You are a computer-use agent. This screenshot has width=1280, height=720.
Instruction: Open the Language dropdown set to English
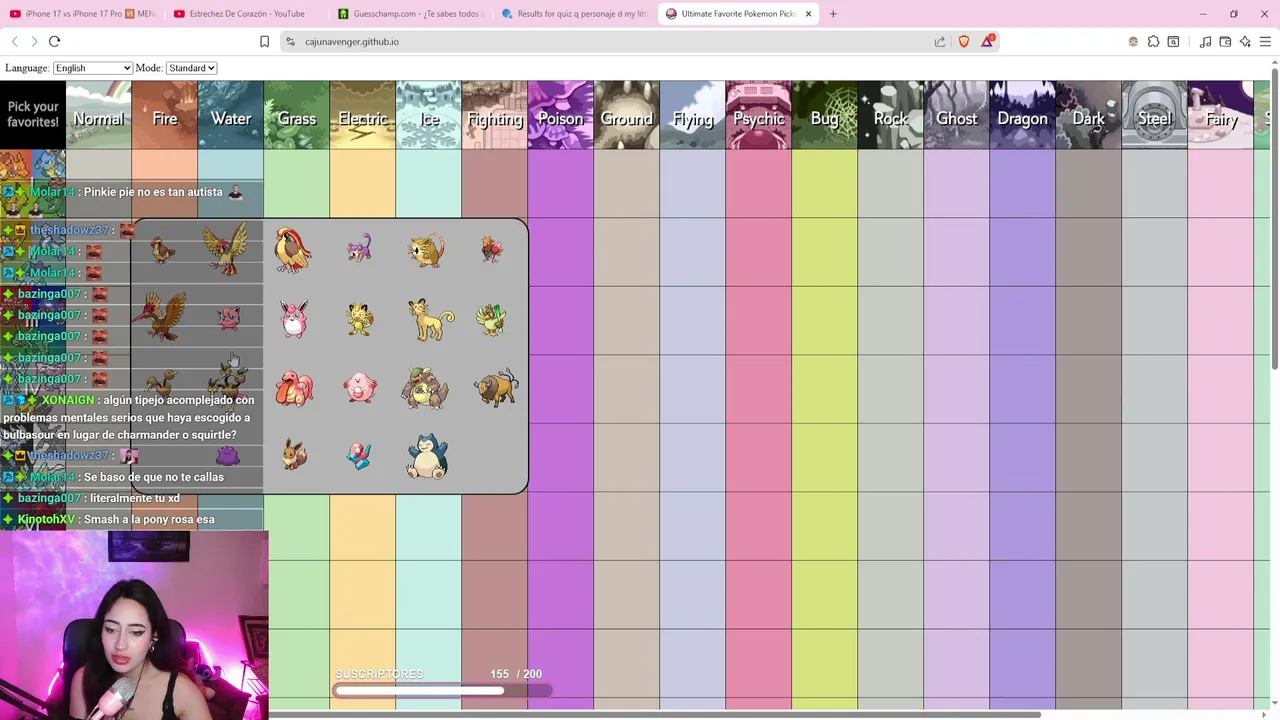click(x=92, y=68)
